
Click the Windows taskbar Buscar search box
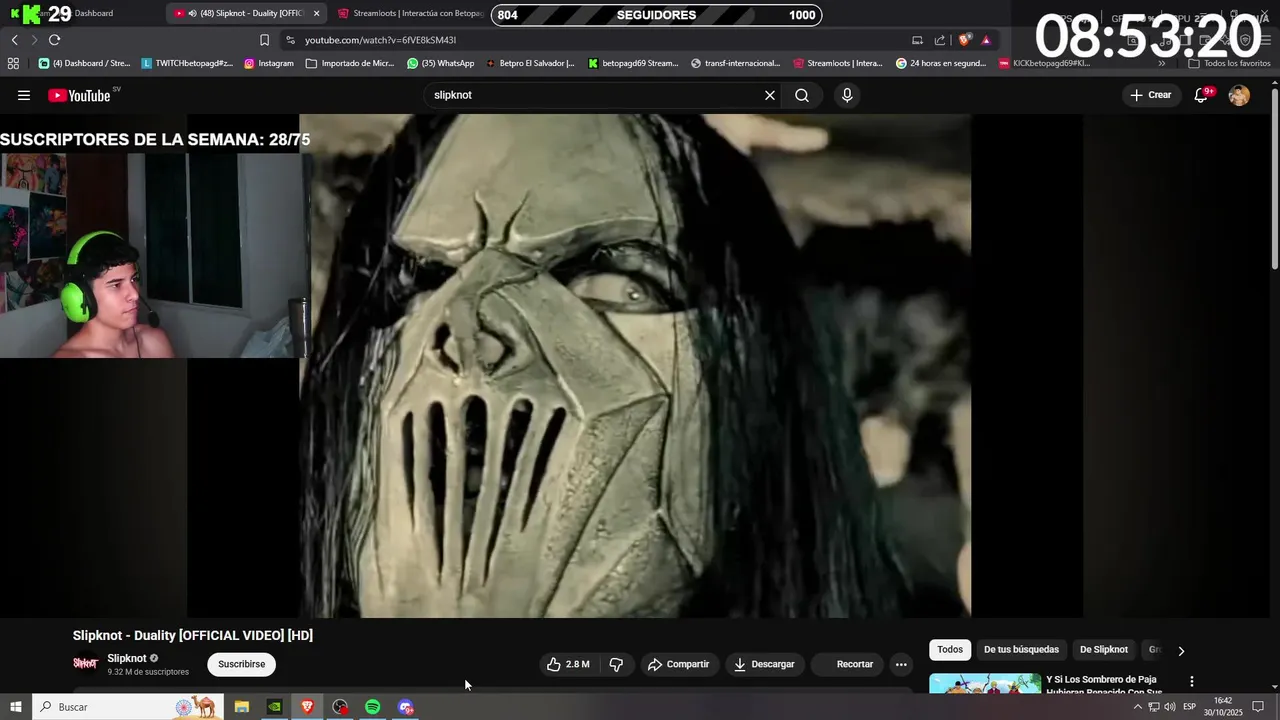(x=127, y=707)
